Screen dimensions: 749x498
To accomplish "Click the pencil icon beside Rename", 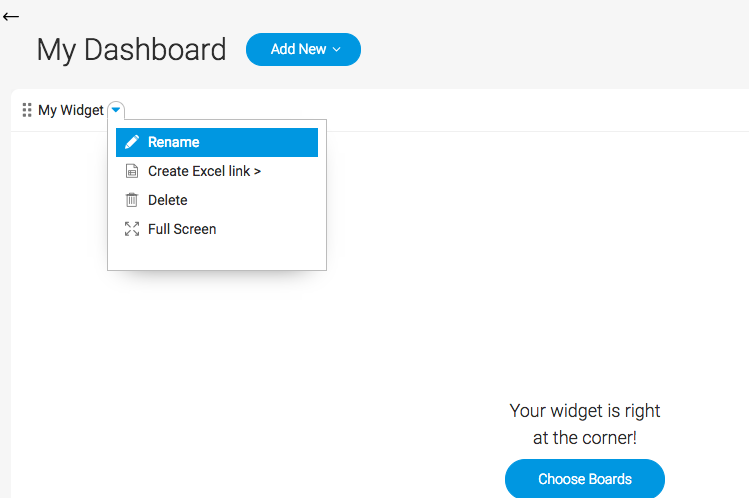I will (x=132, y=142).
